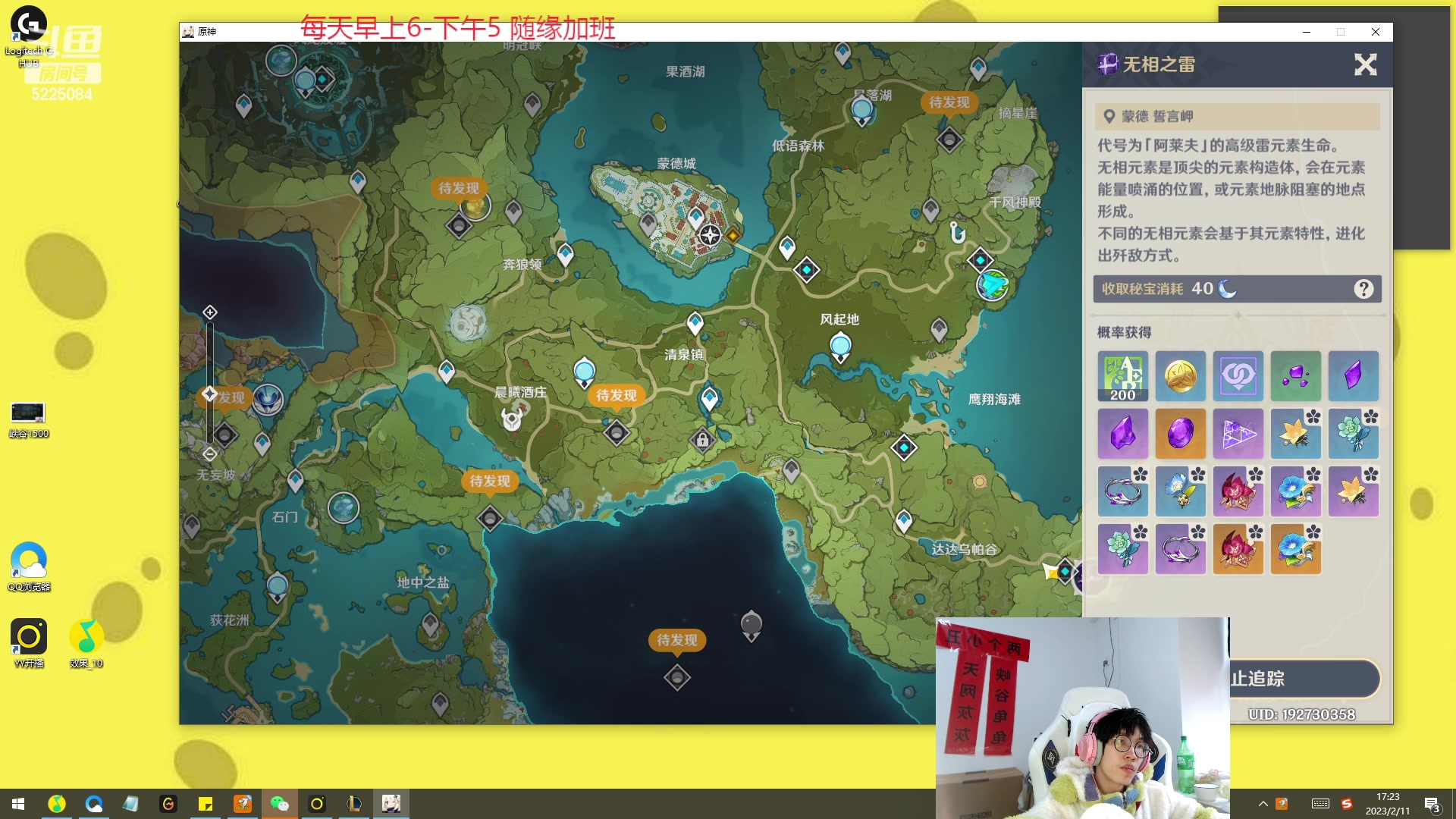1456x819 pixels.
Task: Click the wolf boss icon near 奔狼领
Action: tap(468, 324)
